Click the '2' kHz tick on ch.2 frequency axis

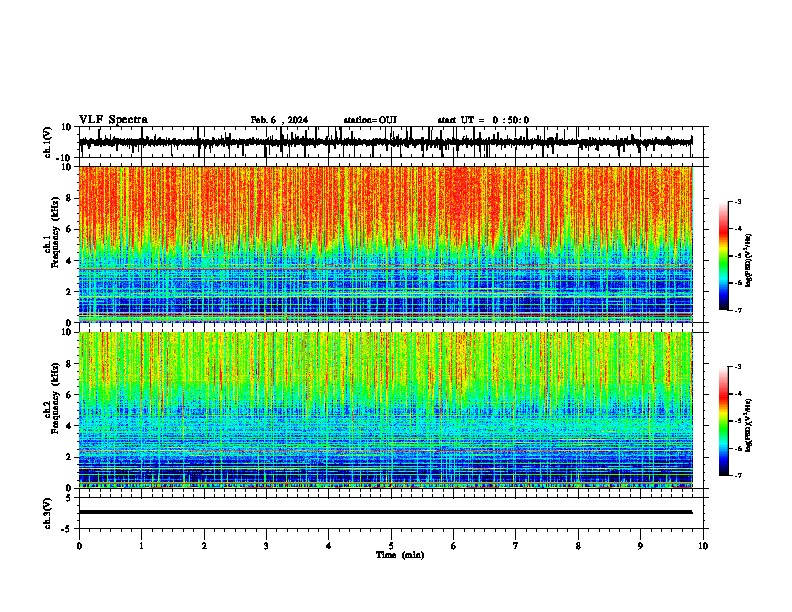(69, 457)
